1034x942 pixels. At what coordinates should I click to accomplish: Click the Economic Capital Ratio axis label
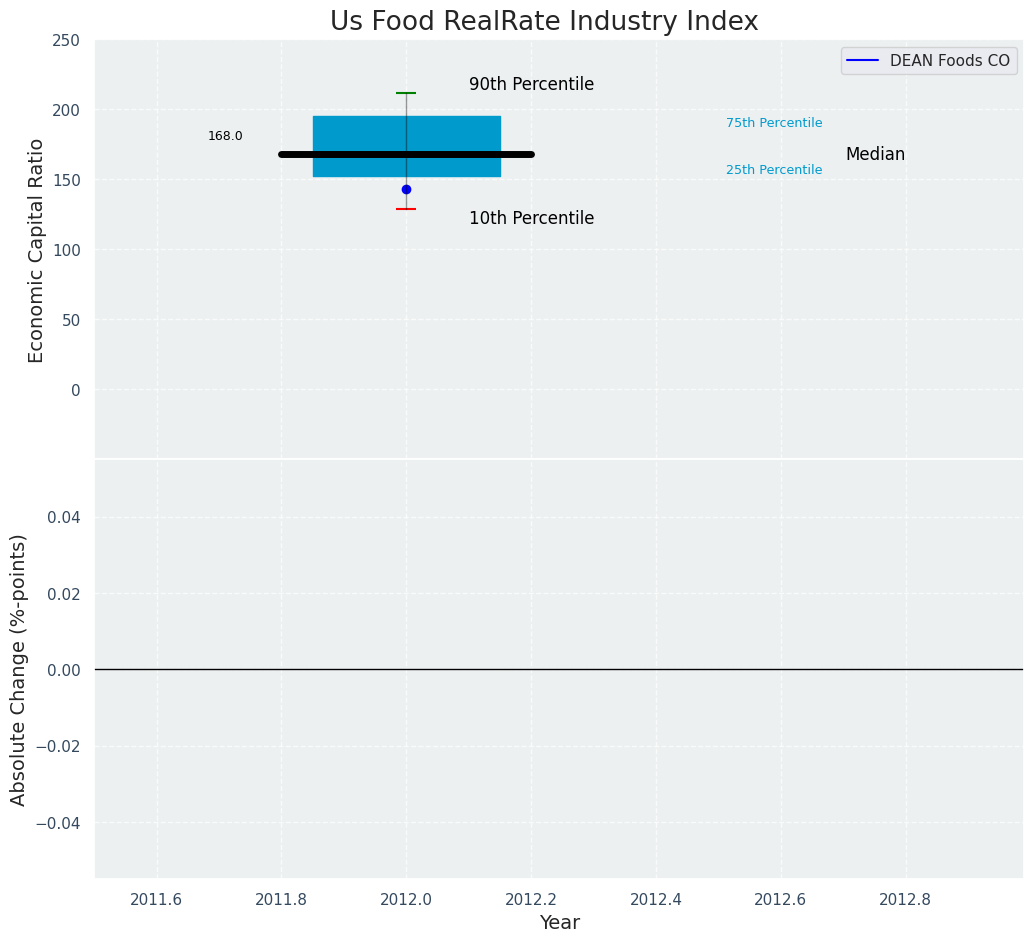pyautogui.click(x=37, y=250)
